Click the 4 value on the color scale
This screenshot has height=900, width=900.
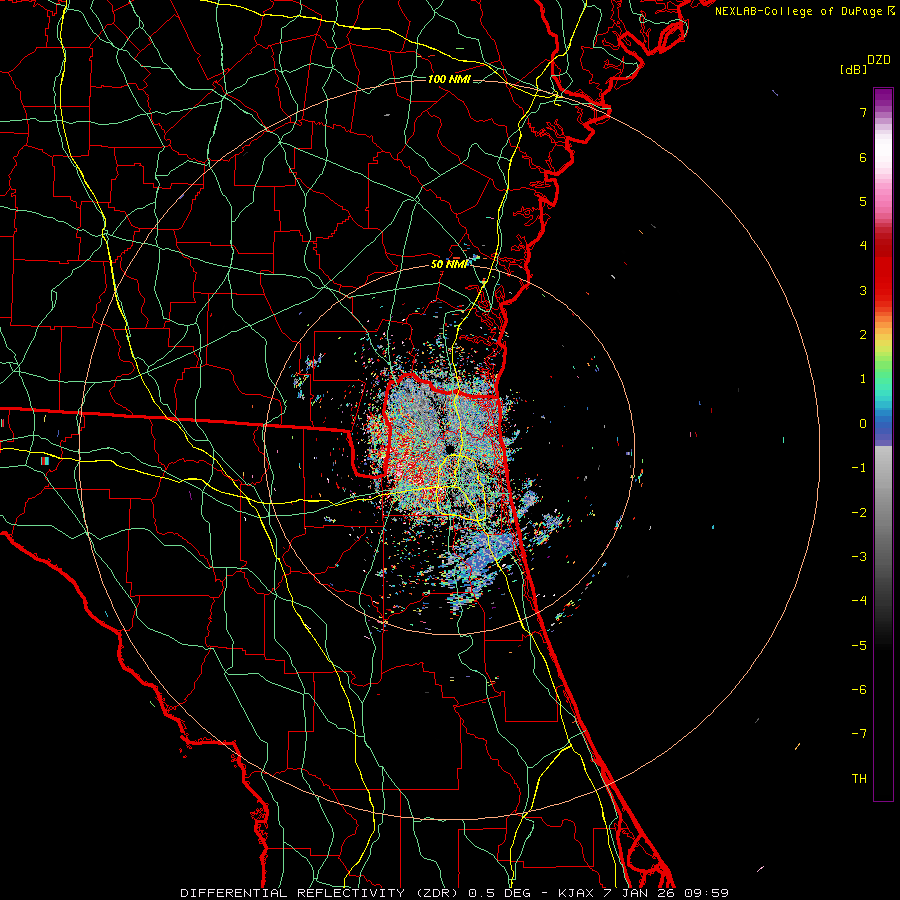click(x=863, y=246)
